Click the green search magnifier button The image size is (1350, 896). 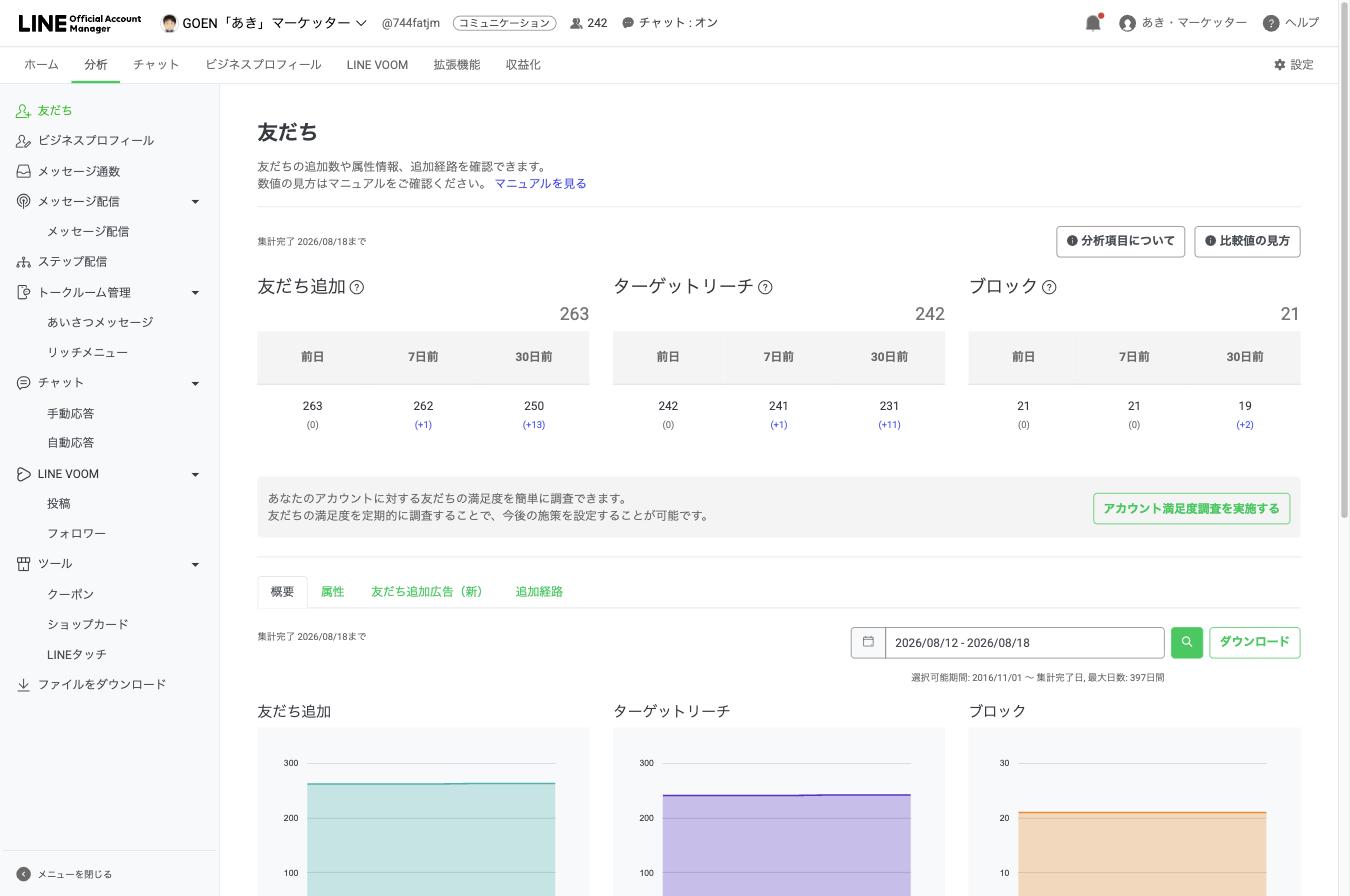click(x=1187, y=642)
